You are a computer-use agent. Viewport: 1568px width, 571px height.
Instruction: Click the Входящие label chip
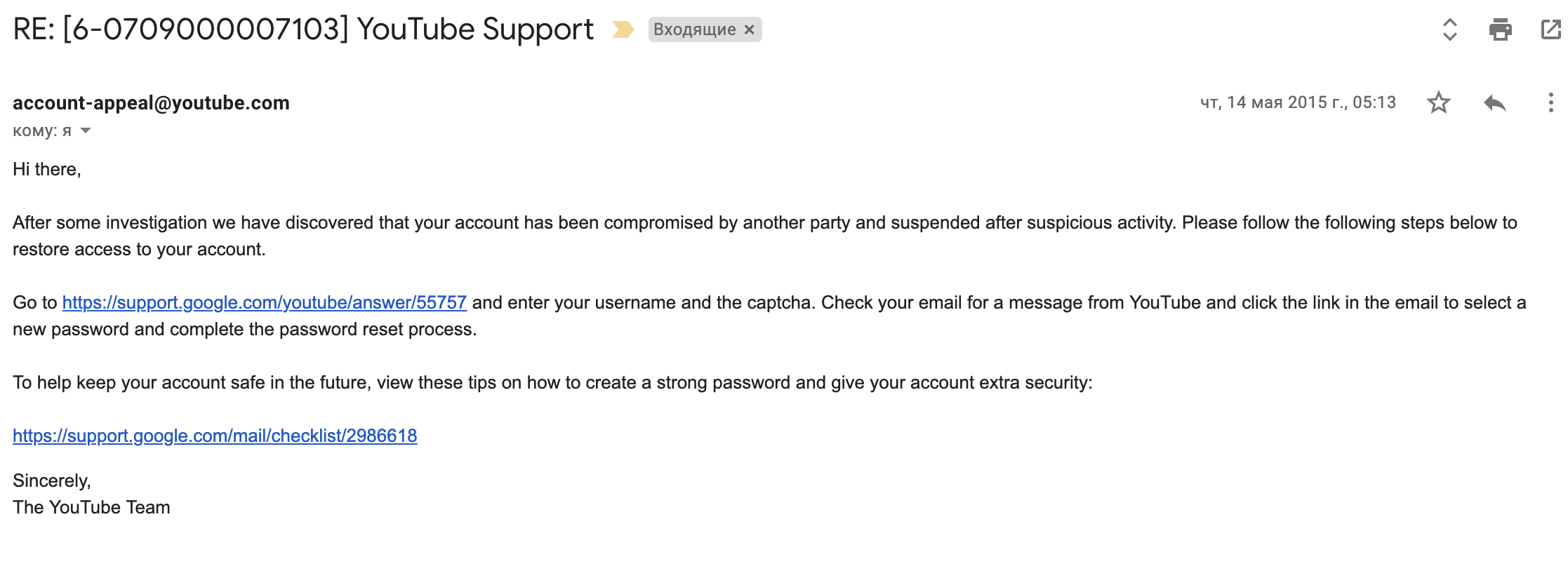coord(694,29)
